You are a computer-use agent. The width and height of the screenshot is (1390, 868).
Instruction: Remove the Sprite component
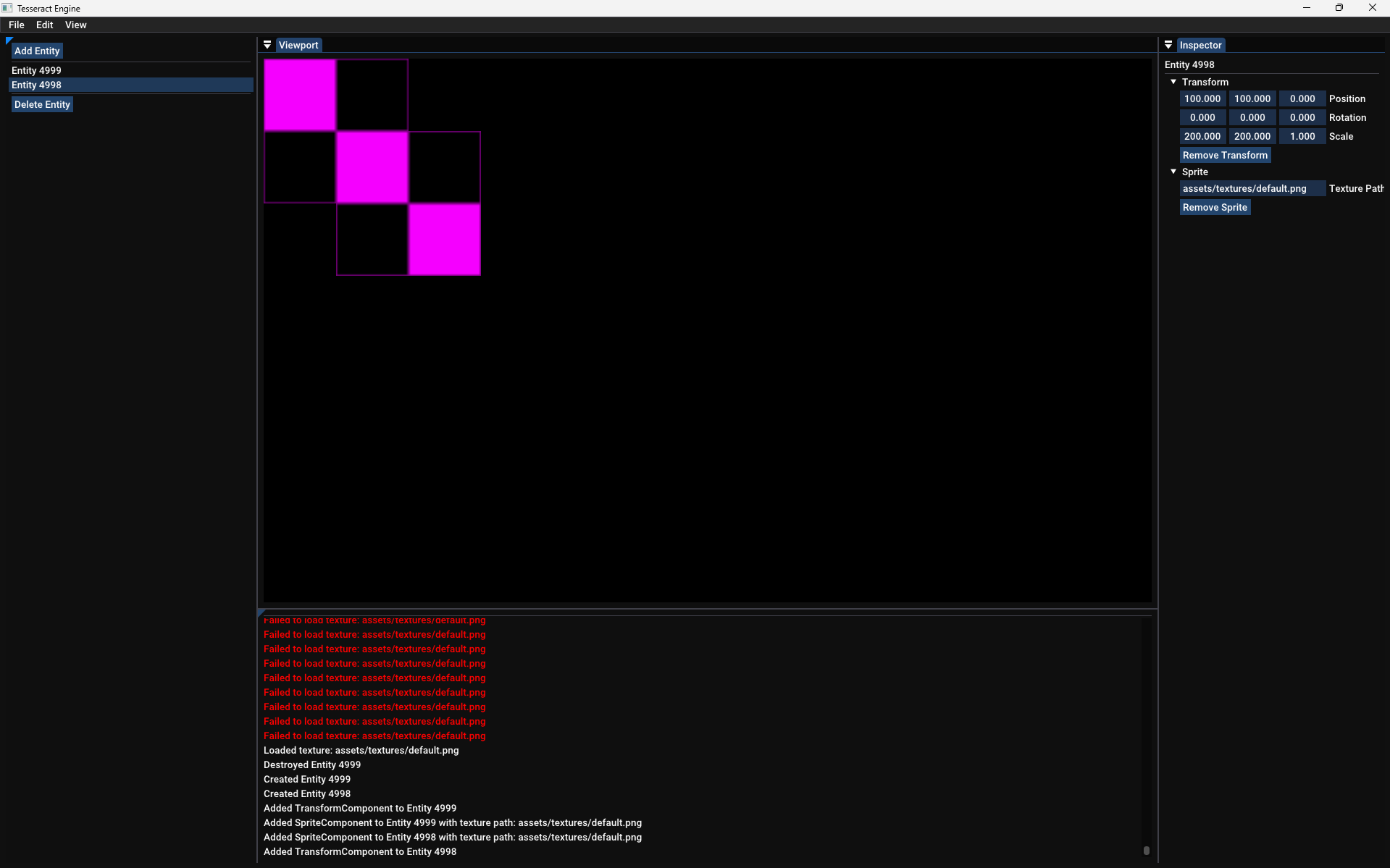click(x=1215, y=207)
